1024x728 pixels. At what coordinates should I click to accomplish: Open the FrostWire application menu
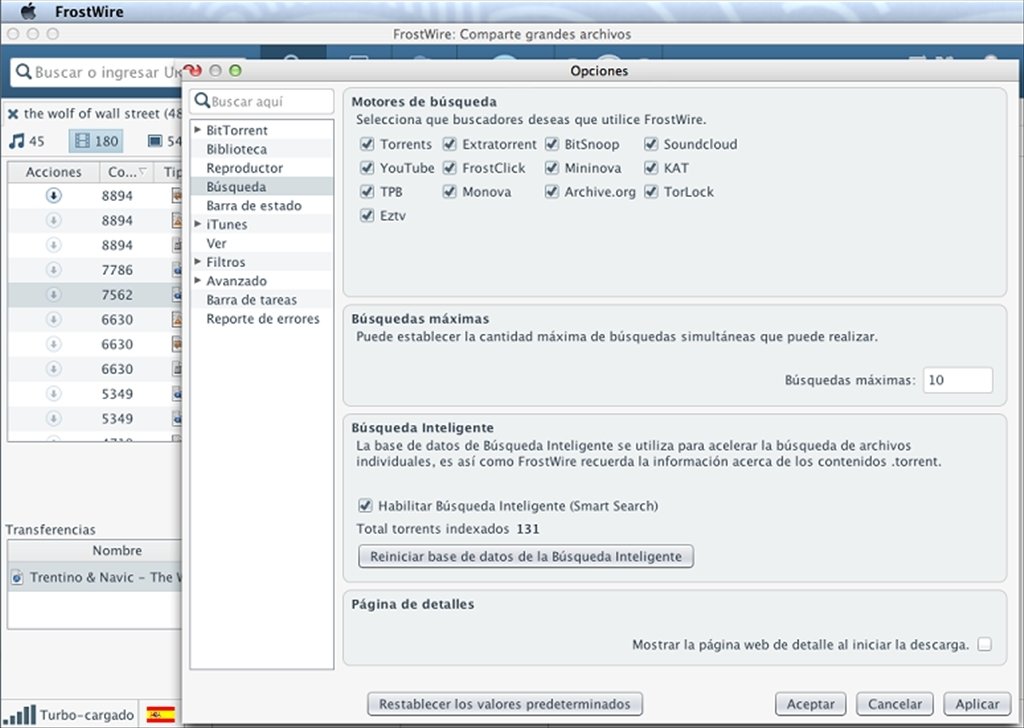tap(89, 12)
